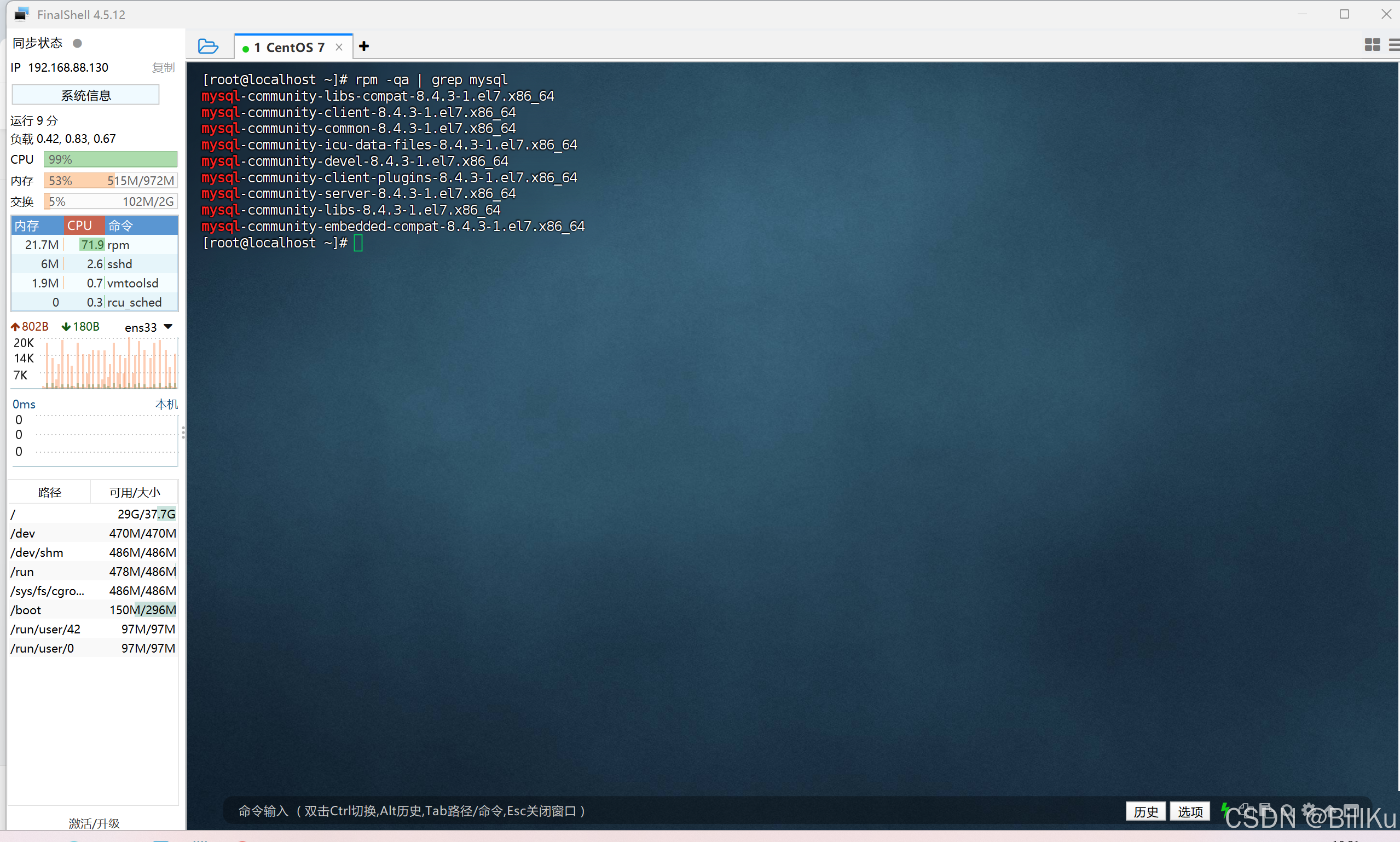Sort processes by 内存 column
Viewport: 1400px width, 842px height.
(37, 225)
